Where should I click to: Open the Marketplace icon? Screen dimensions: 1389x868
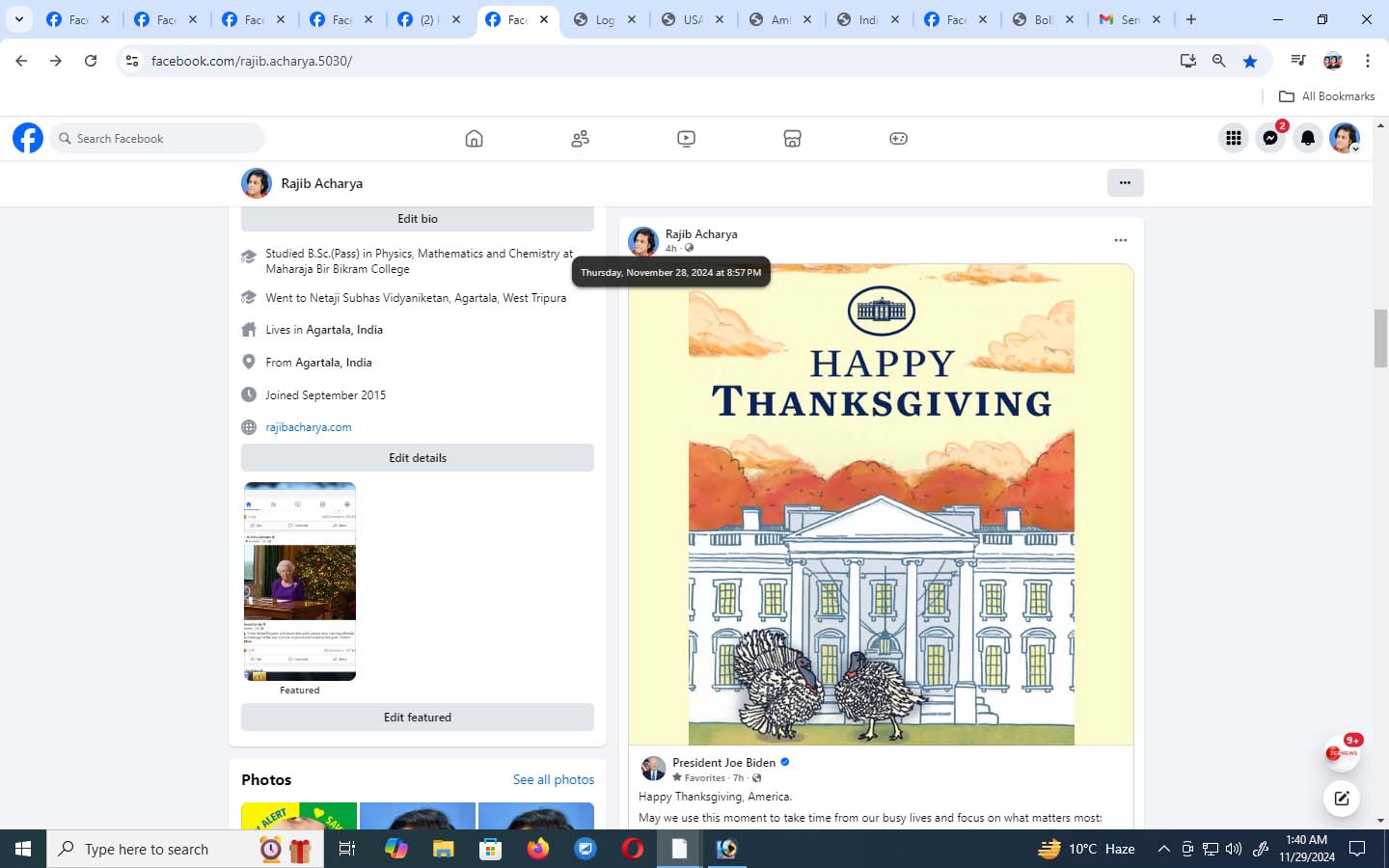coord(792,139)
